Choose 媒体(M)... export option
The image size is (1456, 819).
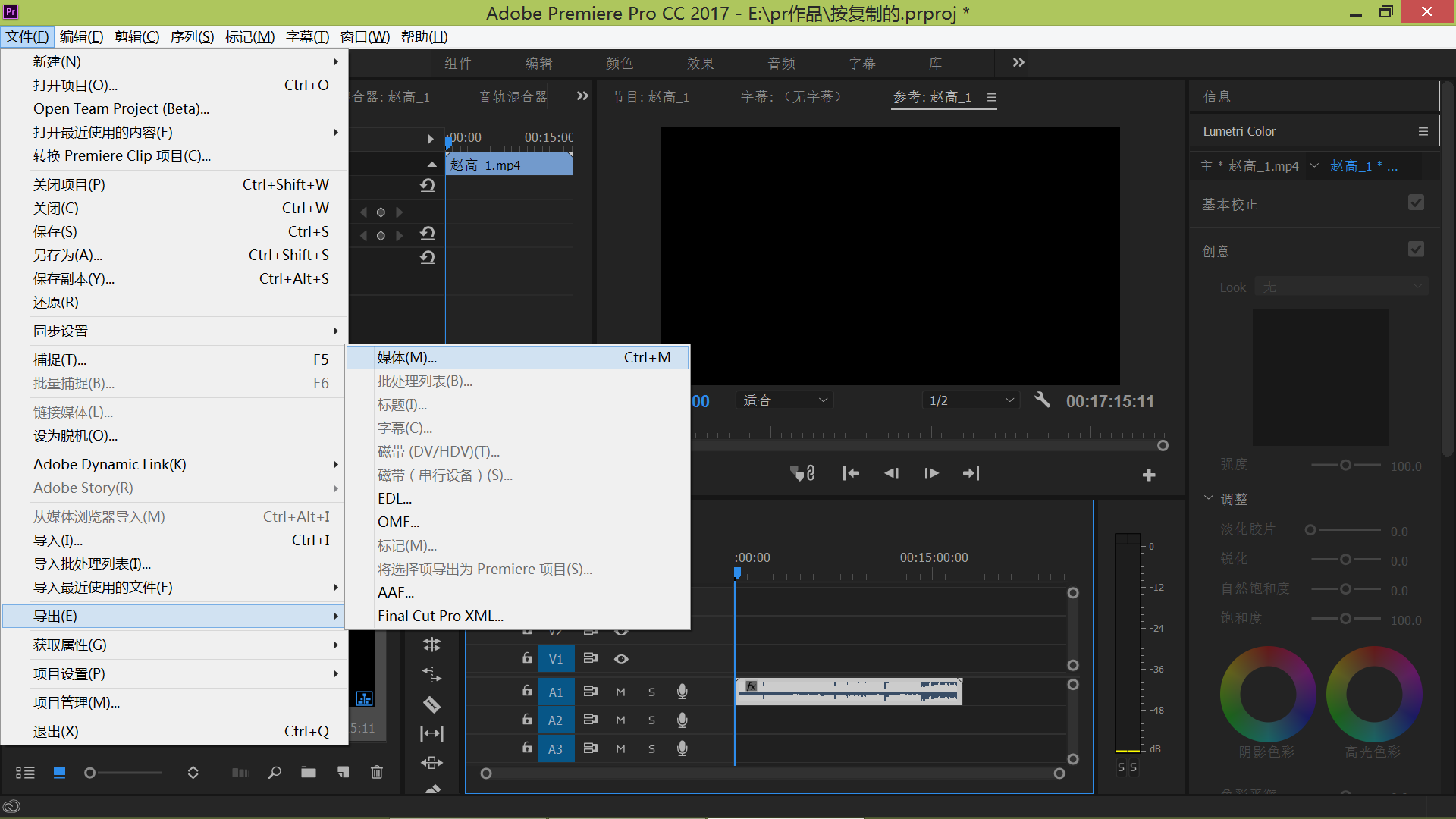click(518, 357)
